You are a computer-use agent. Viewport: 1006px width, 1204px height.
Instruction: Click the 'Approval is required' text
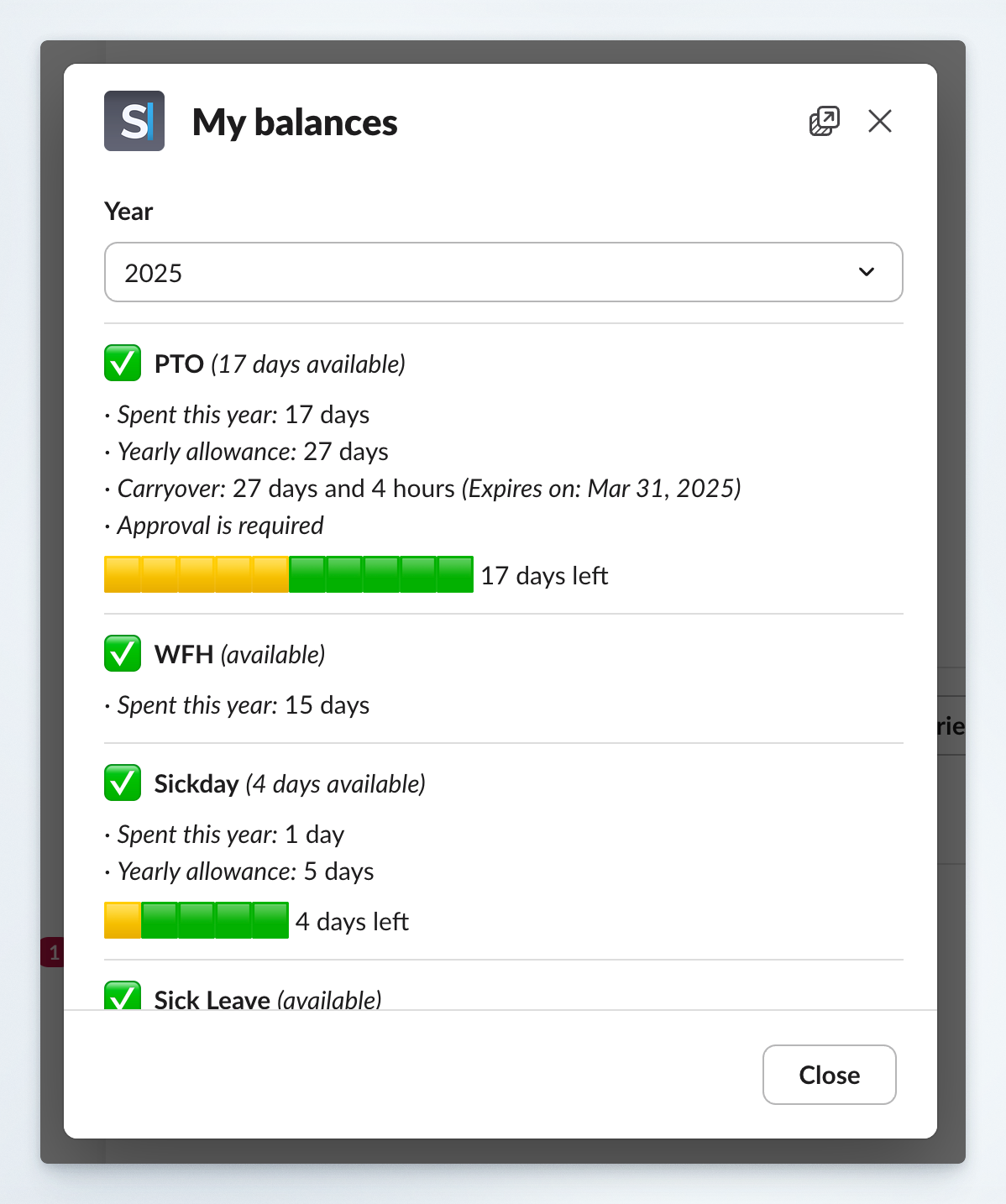coord(220,526)
